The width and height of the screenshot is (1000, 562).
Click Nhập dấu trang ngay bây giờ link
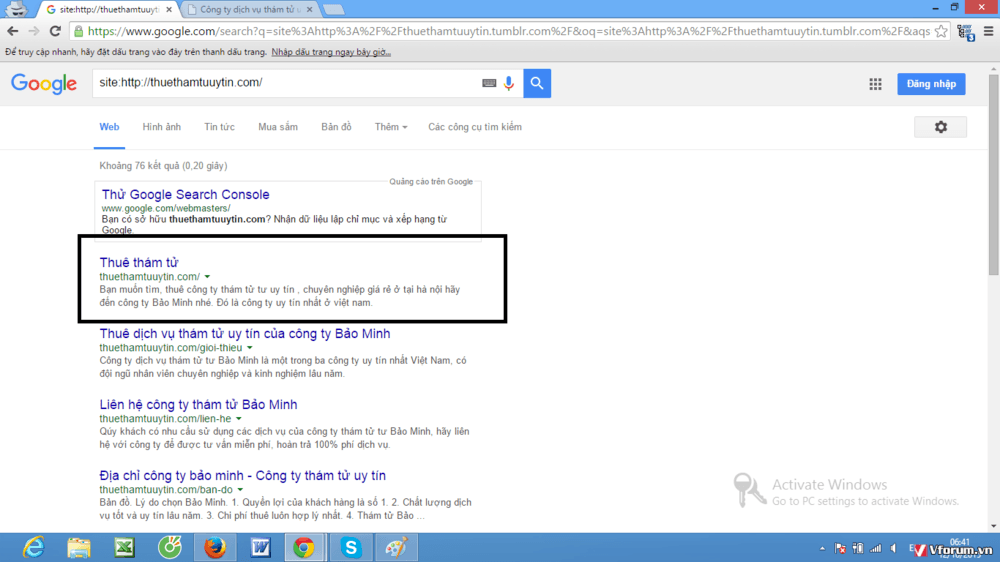click(331, 52)
